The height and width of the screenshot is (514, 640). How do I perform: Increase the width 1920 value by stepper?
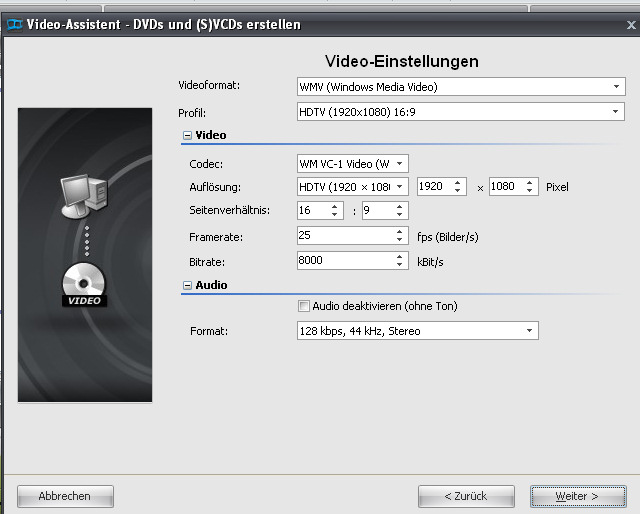pyautogui.click(x=457, y=182)
